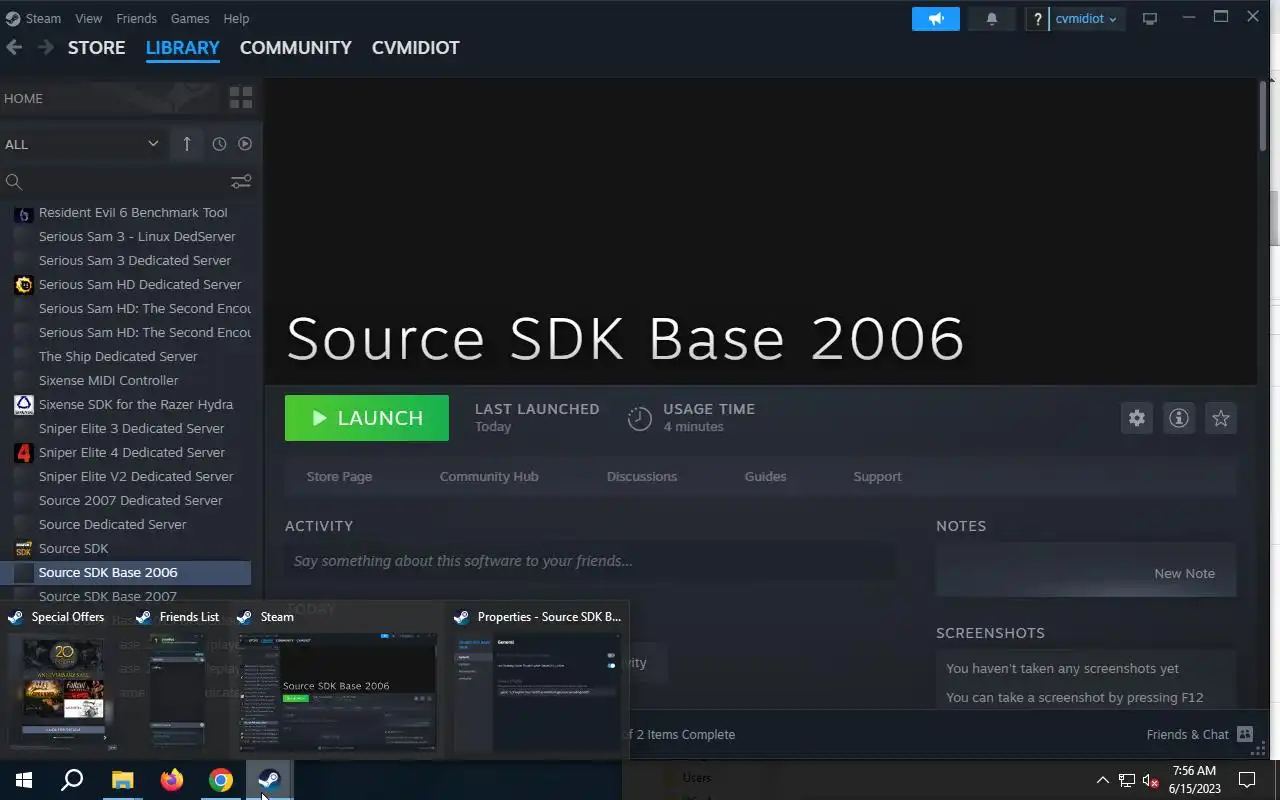Click the help question mark icon
The width and height of the screenshot is (1280, 800).
pos(1037,19)
